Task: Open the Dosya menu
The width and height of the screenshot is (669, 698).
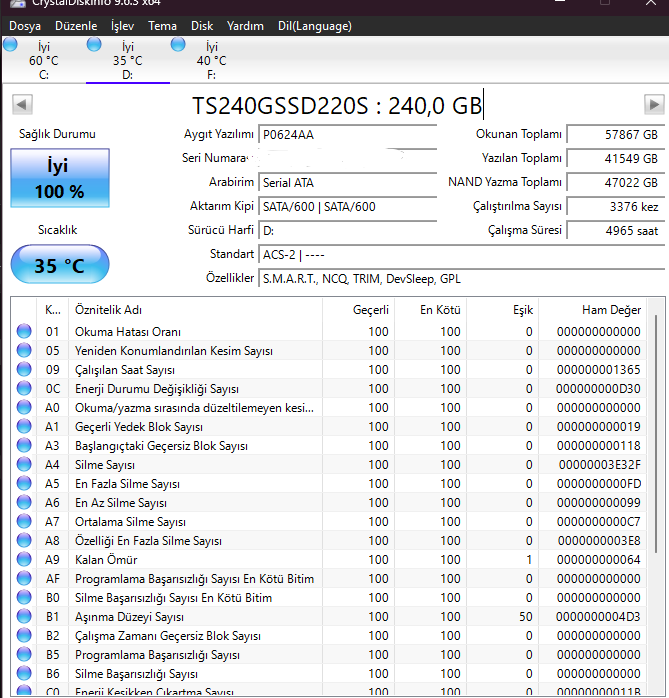Action: click(x=25, y=26)
